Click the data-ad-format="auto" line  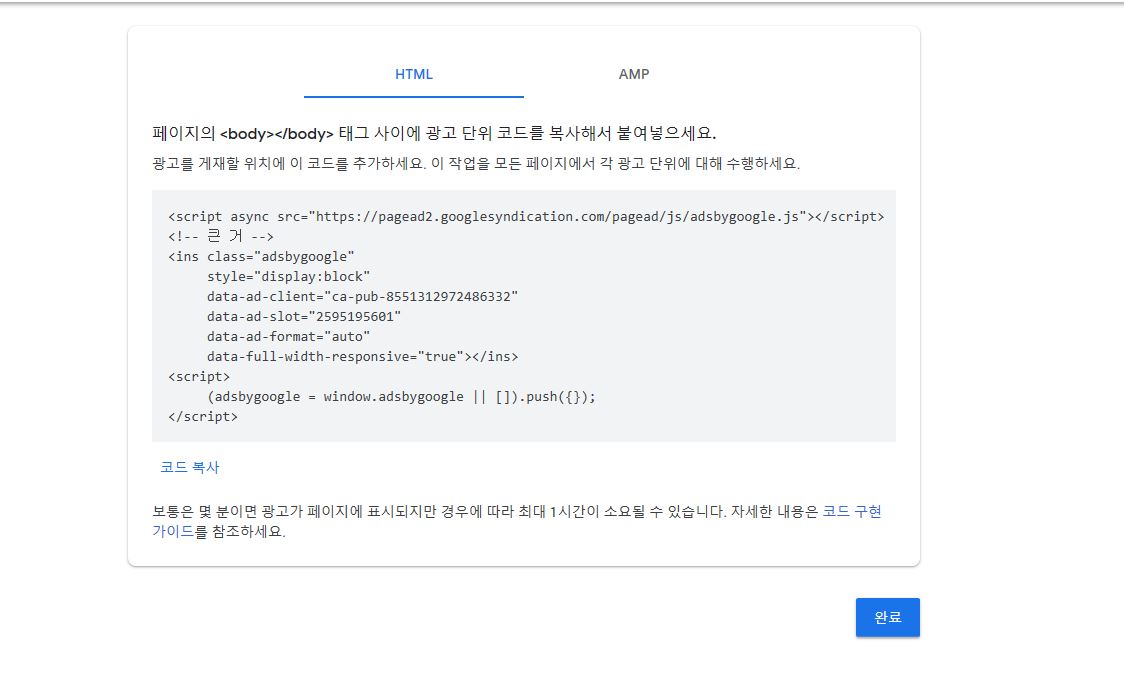pos(288,337)
